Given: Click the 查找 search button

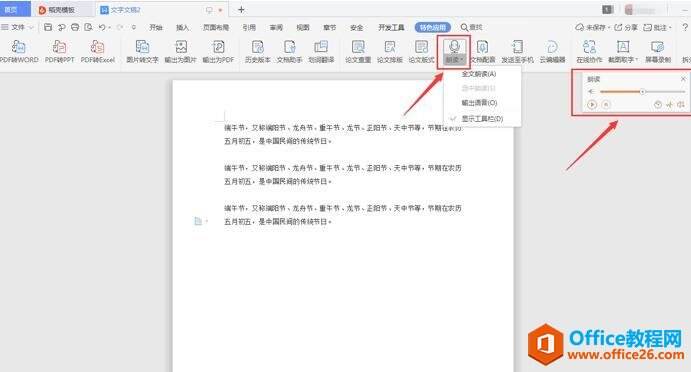Looking at the screenshot, I should (472, 27).
